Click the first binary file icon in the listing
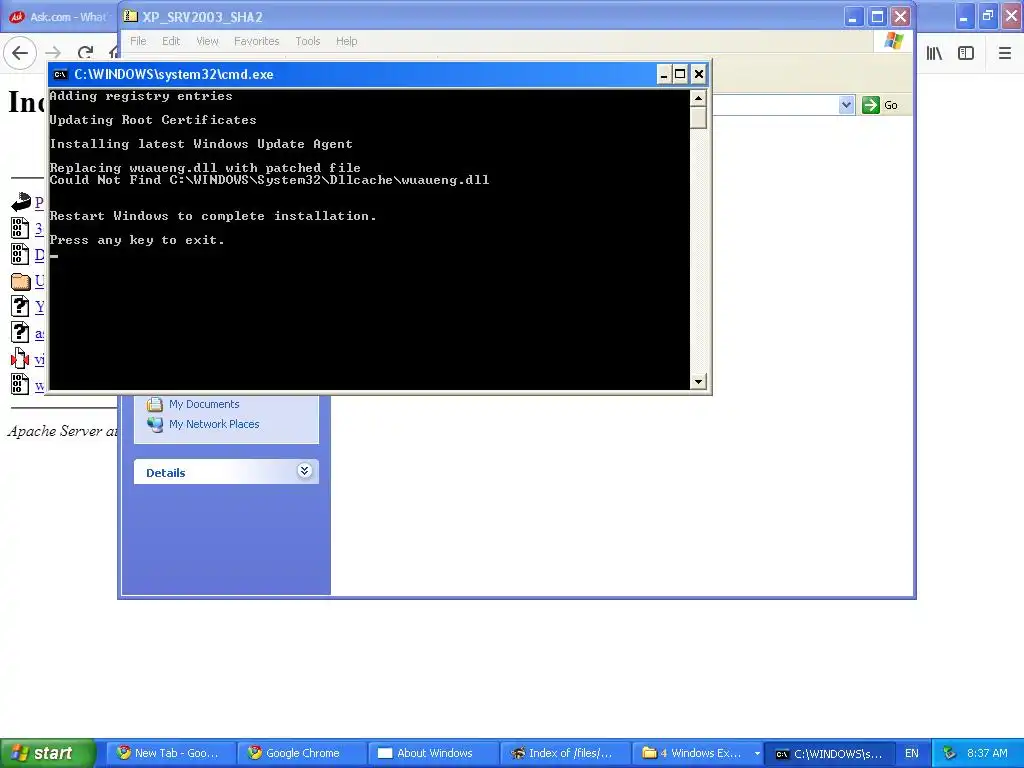This screenshot has height=768, width=1024. click(20, 228)
